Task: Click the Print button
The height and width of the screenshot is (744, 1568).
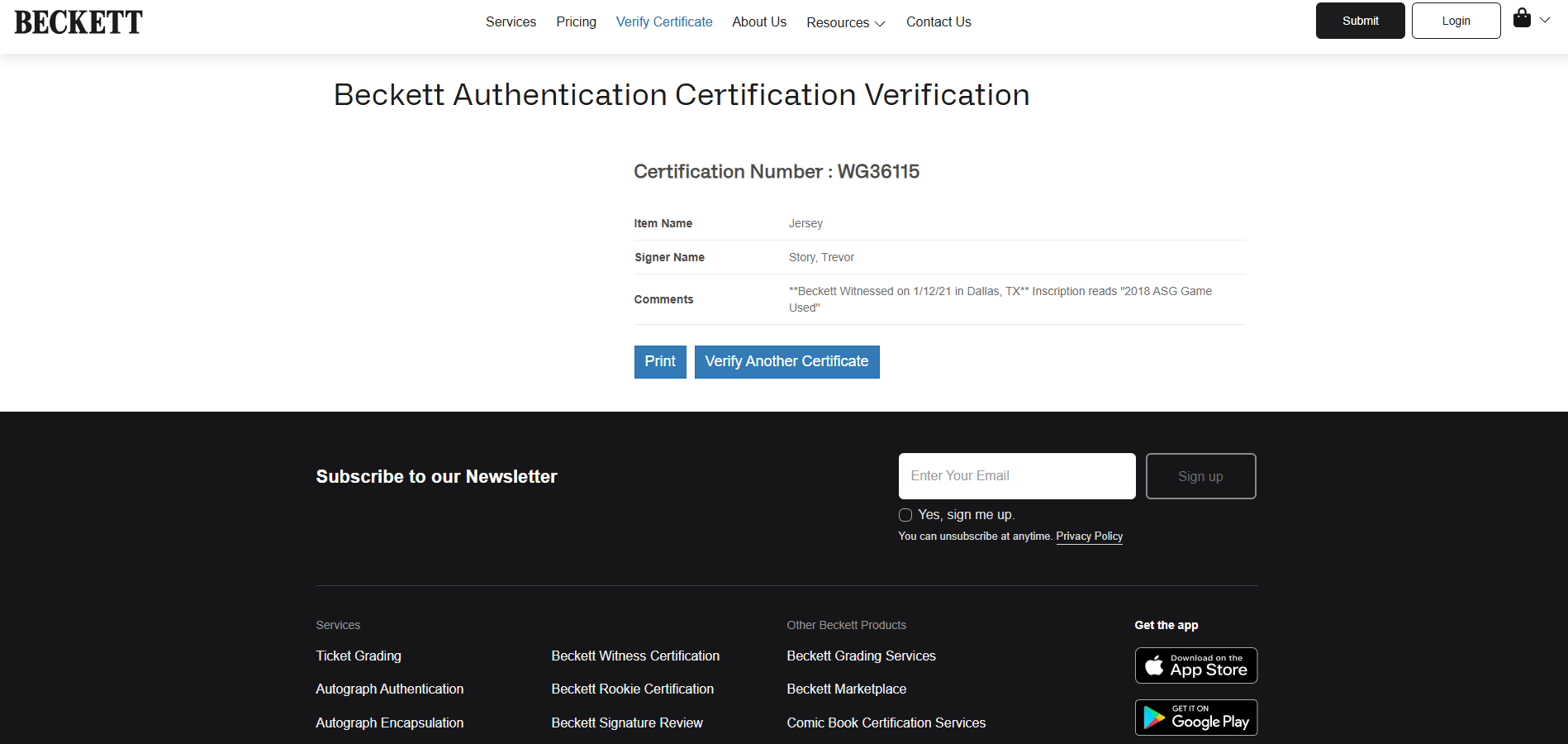Action: tap(660, 362)
